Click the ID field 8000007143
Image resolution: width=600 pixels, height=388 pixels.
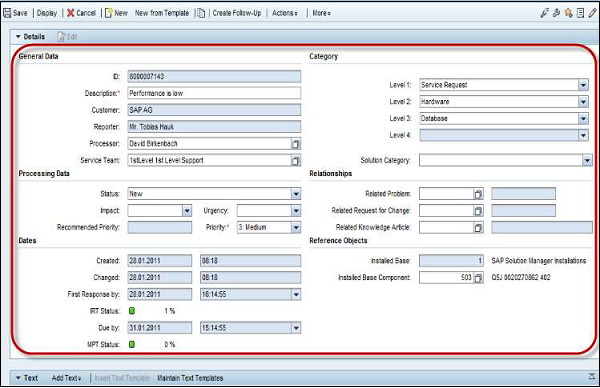tap(214, 77)
